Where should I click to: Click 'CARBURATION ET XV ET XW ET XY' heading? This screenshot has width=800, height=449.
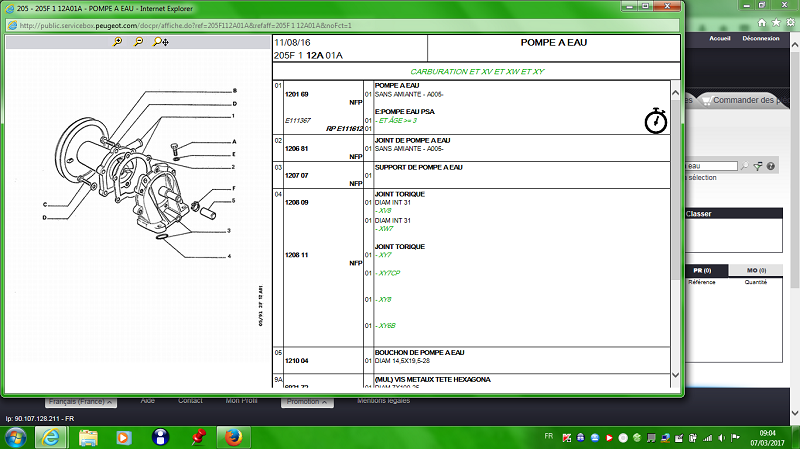point(477,71)
